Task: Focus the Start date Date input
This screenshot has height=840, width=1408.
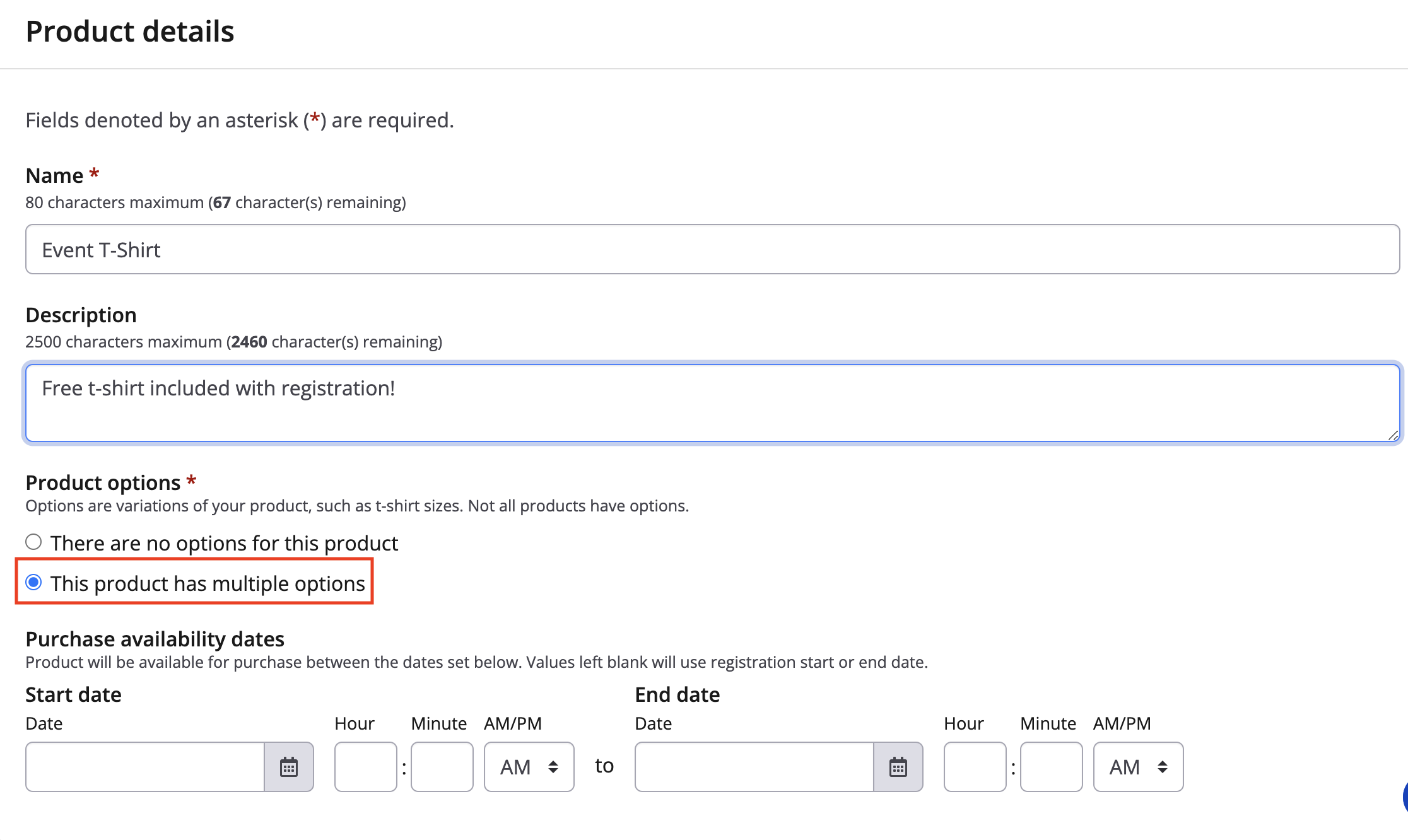Action: (x=145, y=767)
